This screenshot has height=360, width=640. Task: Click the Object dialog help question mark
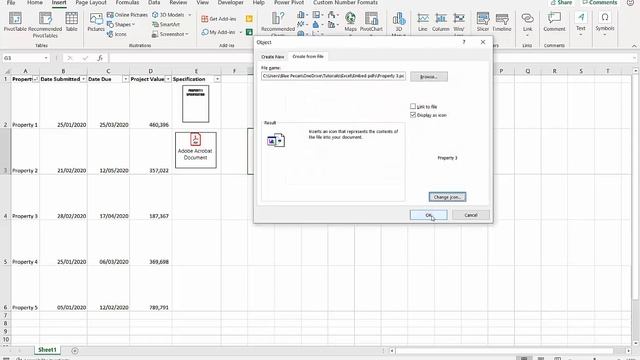pos(464,42)
